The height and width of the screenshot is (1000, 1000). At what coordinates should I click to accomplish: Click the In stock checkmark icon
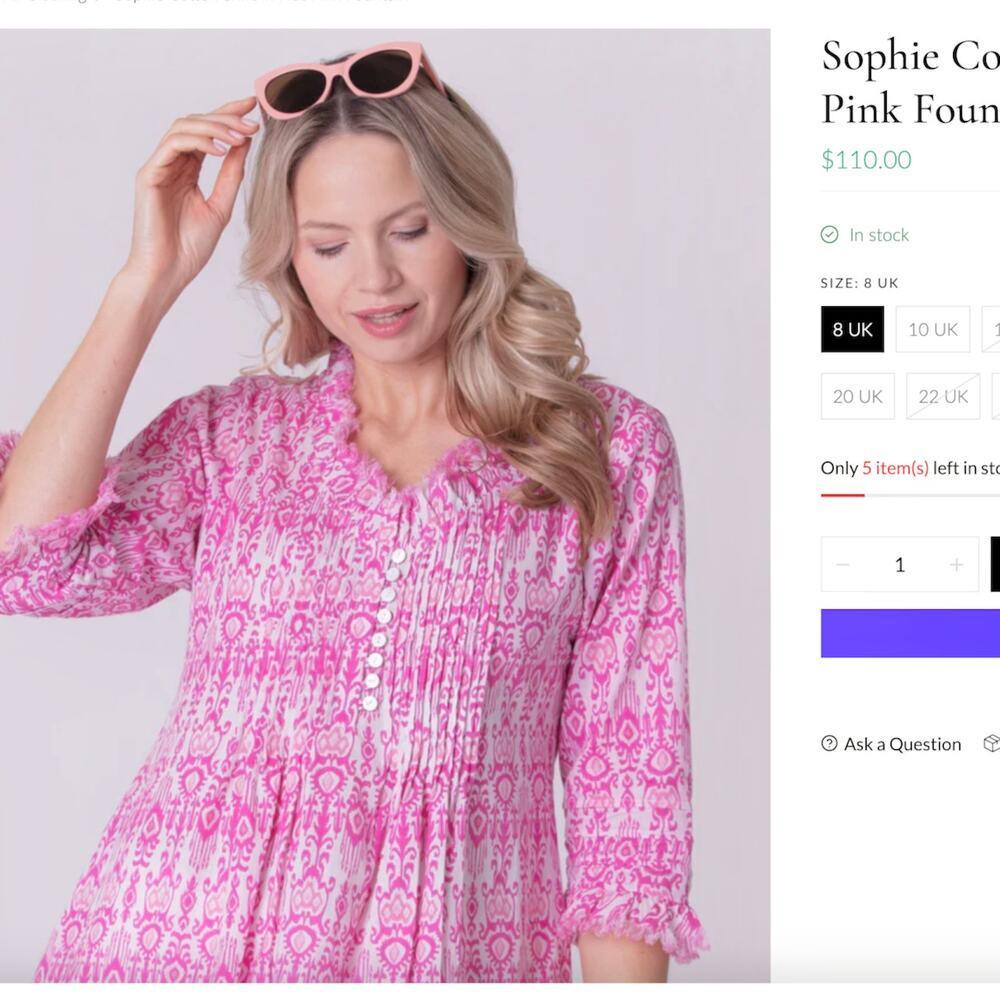click(829, 234)
